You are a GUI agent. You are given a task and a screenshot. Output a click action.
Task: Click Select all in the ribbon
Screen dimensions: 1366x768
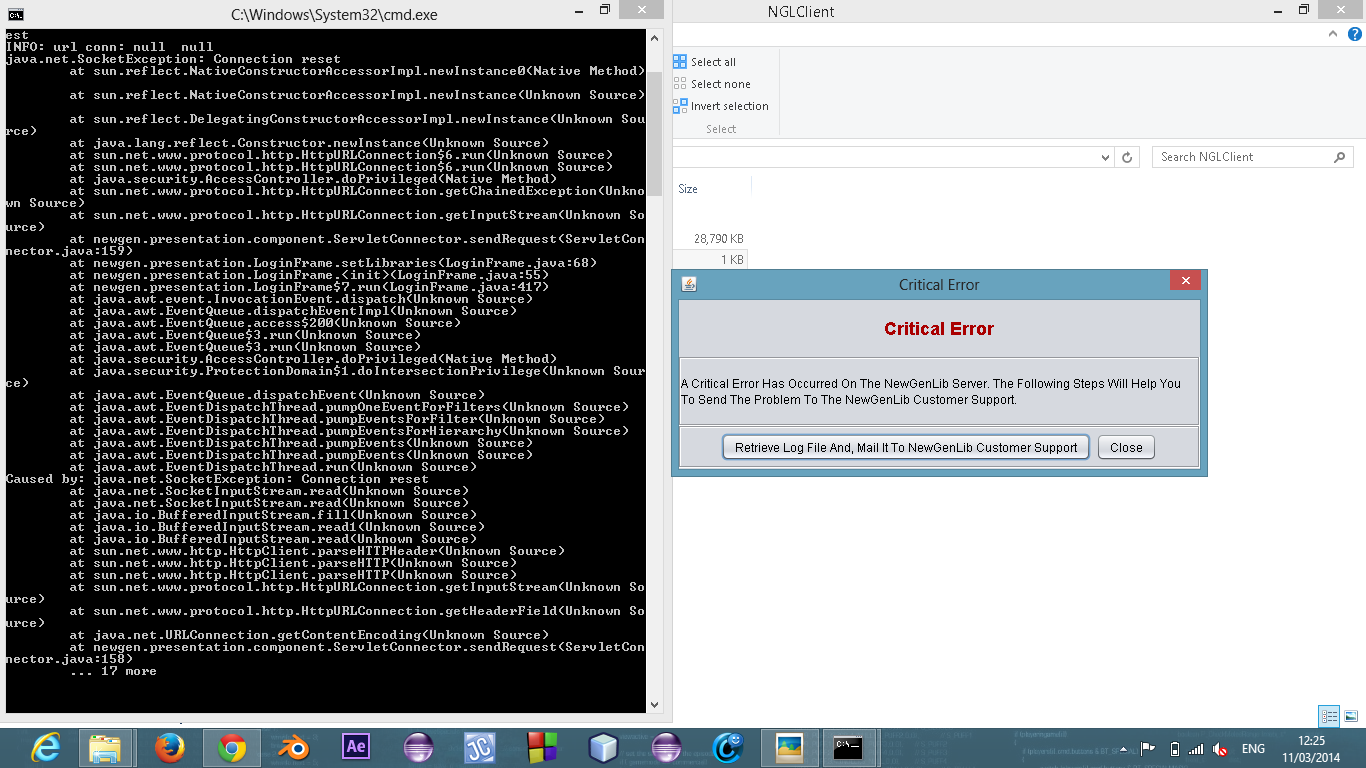point(712,62)
